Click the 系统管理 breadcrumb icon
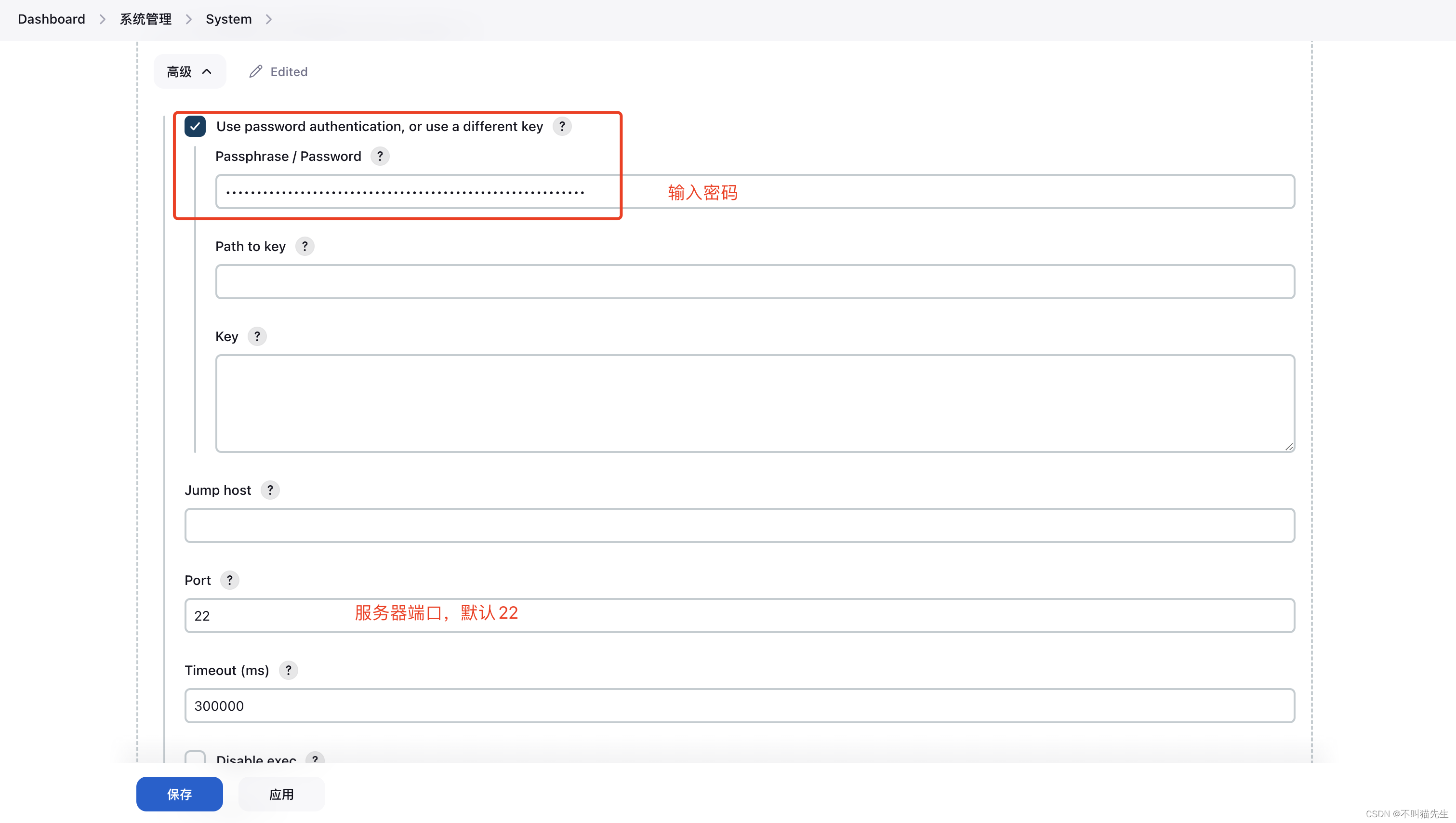Screen dimensions: 1456x823 point(145,18)
